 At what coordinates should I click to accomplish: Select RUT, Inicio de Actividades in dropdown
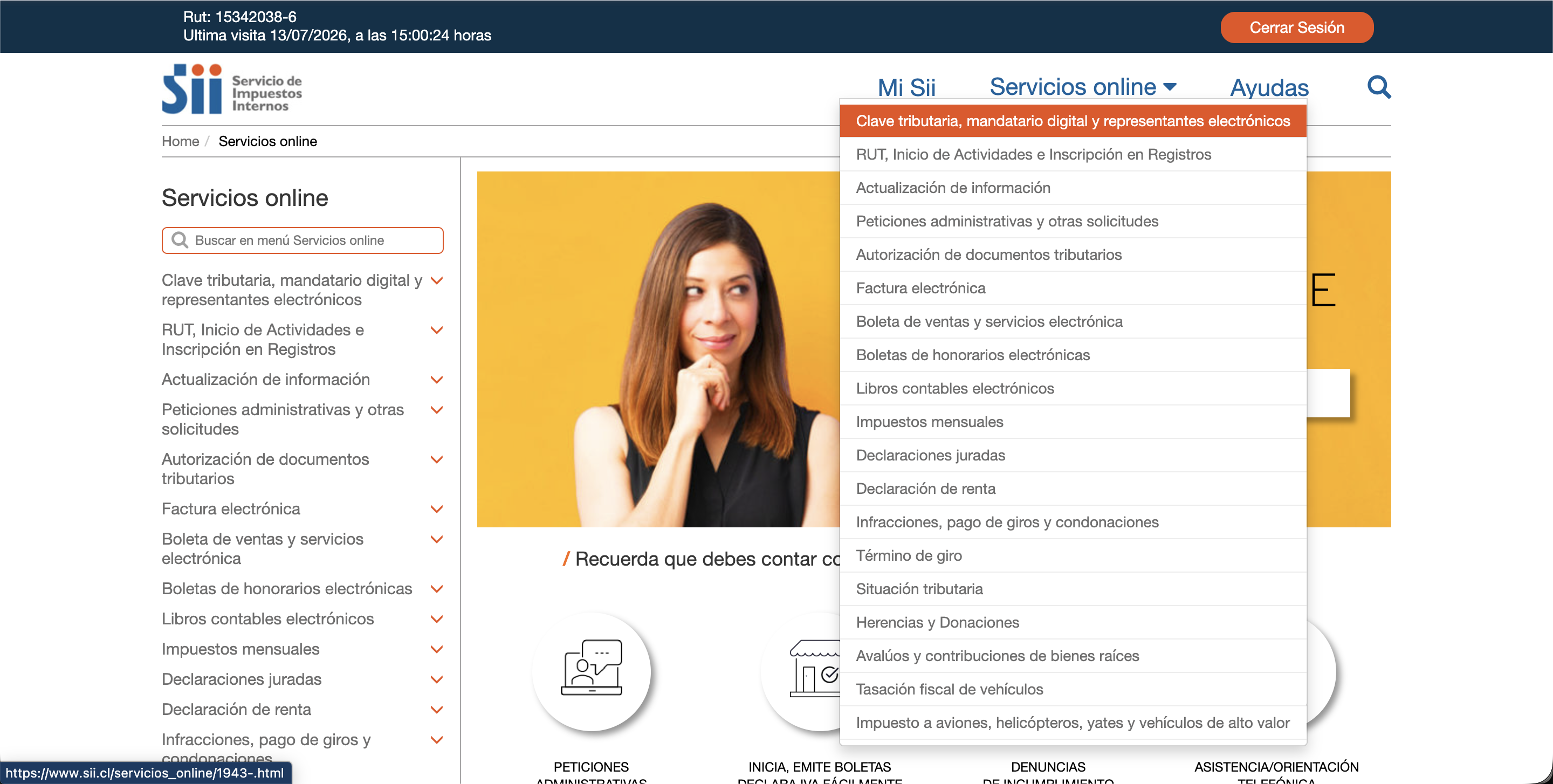1073,154
